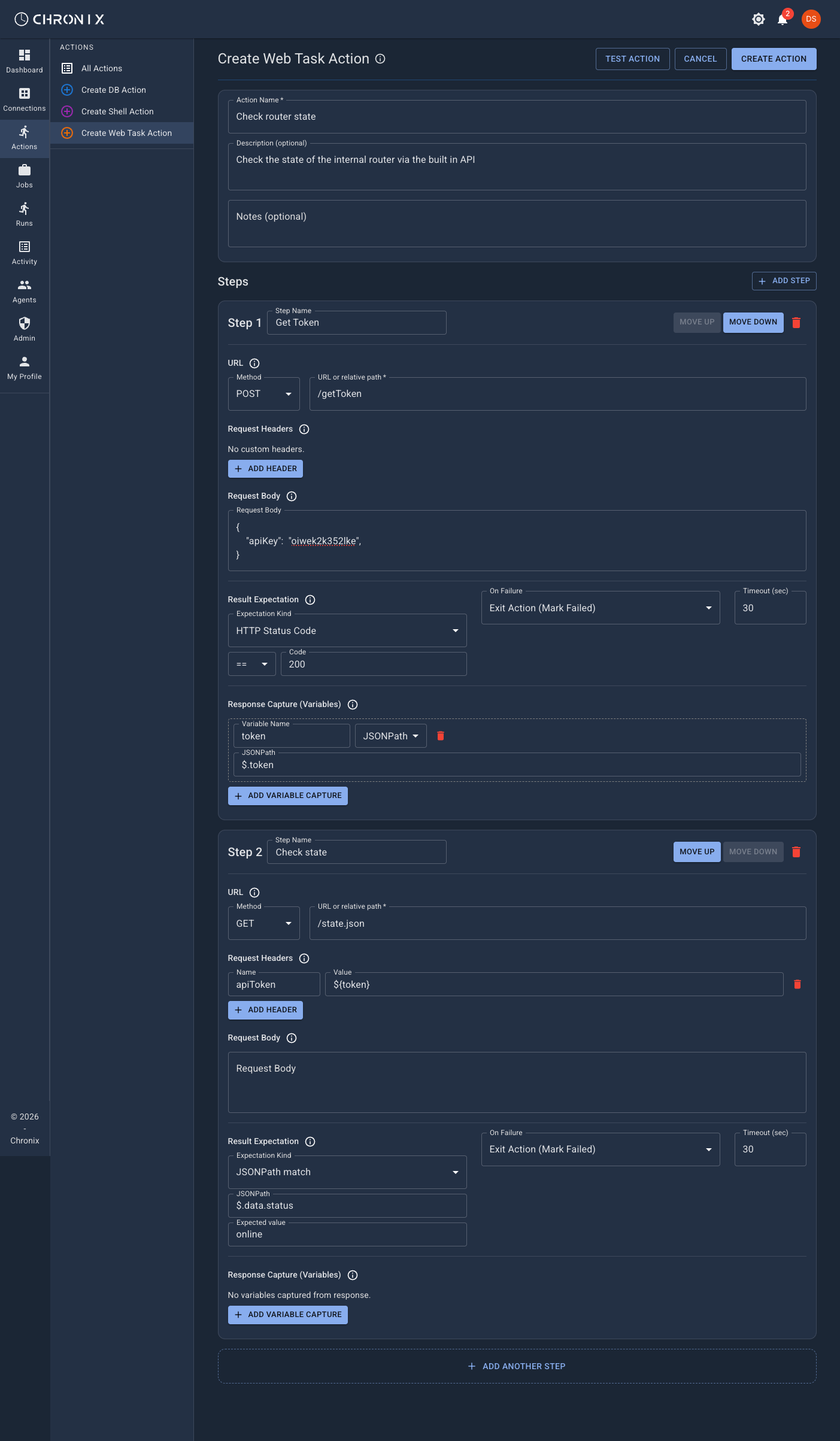This screenshot has height=1441, width=840.
Task: Select Create DB Action
Action: 122,90
